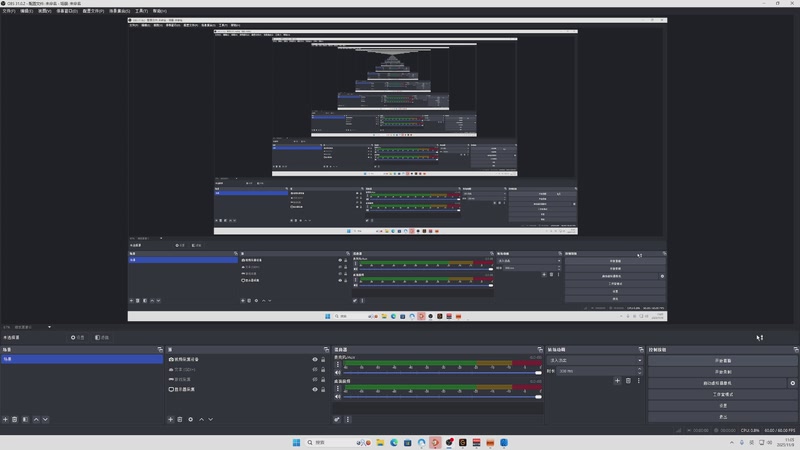Open the Docks menu
Screen dimensions: 800x450
point(67,11)
